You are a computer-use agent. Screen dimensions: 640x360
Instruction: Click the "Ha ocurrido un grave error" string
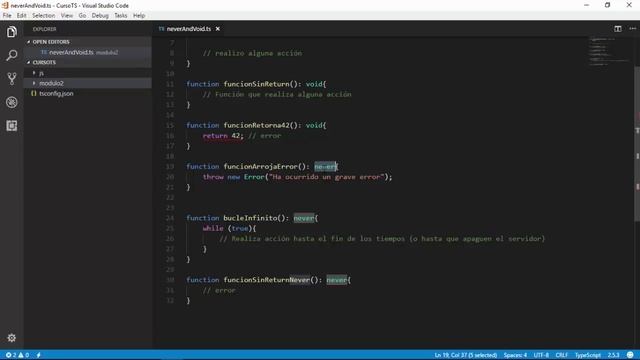pyautogui.click(x=326, y=177)
